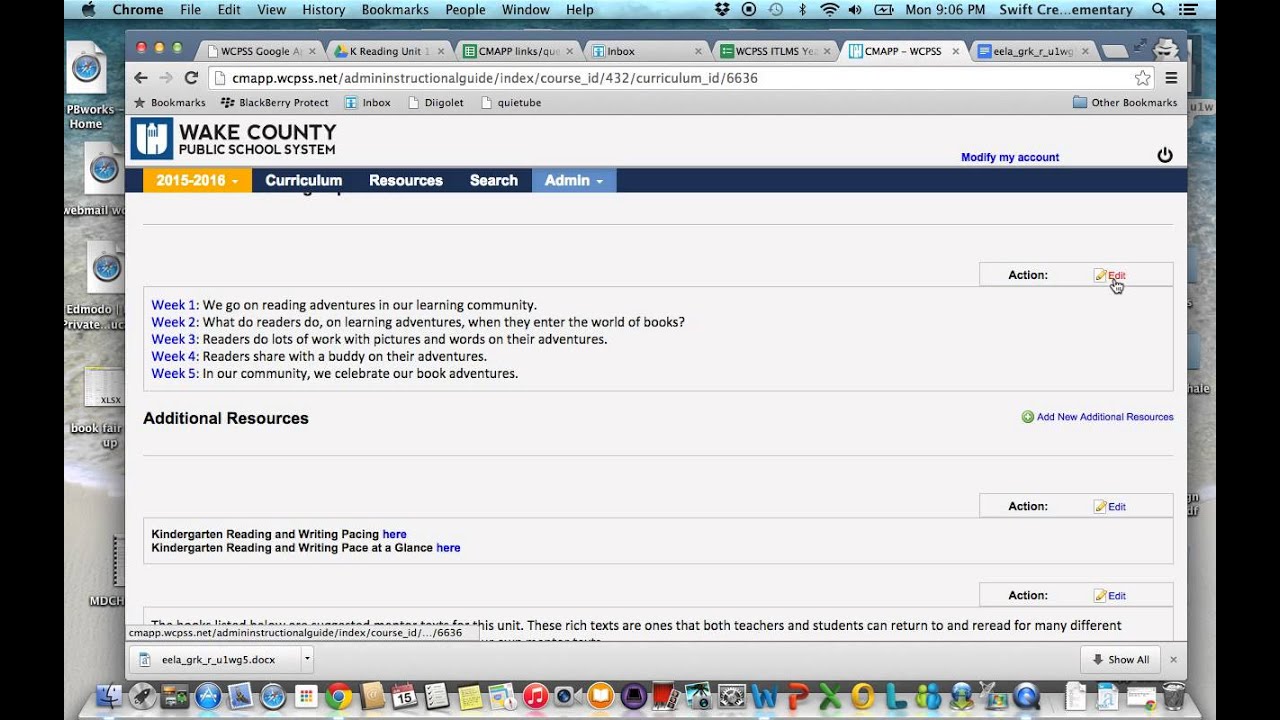Screen dimensions: 1280x720
Task: Click the Modify my account link
Action: [1010, 157]
